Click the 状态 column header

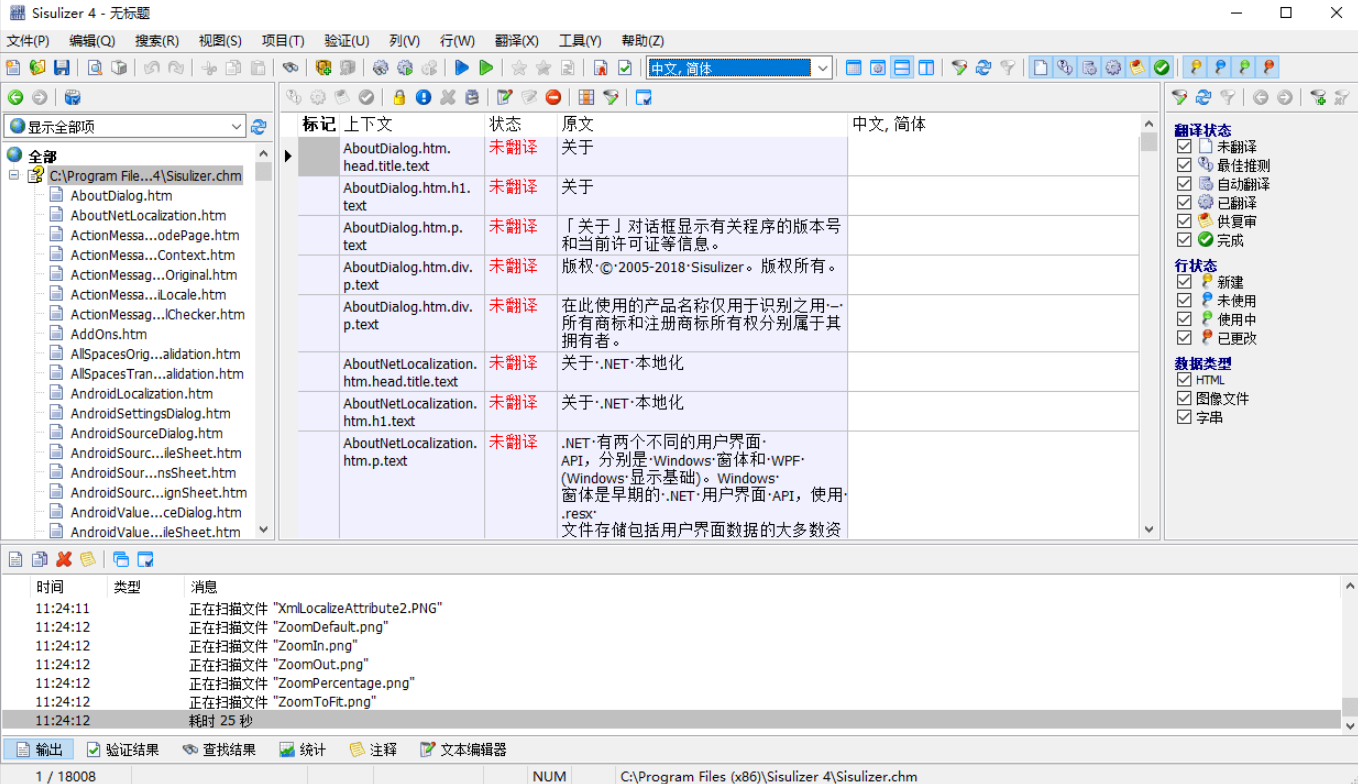[505, 124]
